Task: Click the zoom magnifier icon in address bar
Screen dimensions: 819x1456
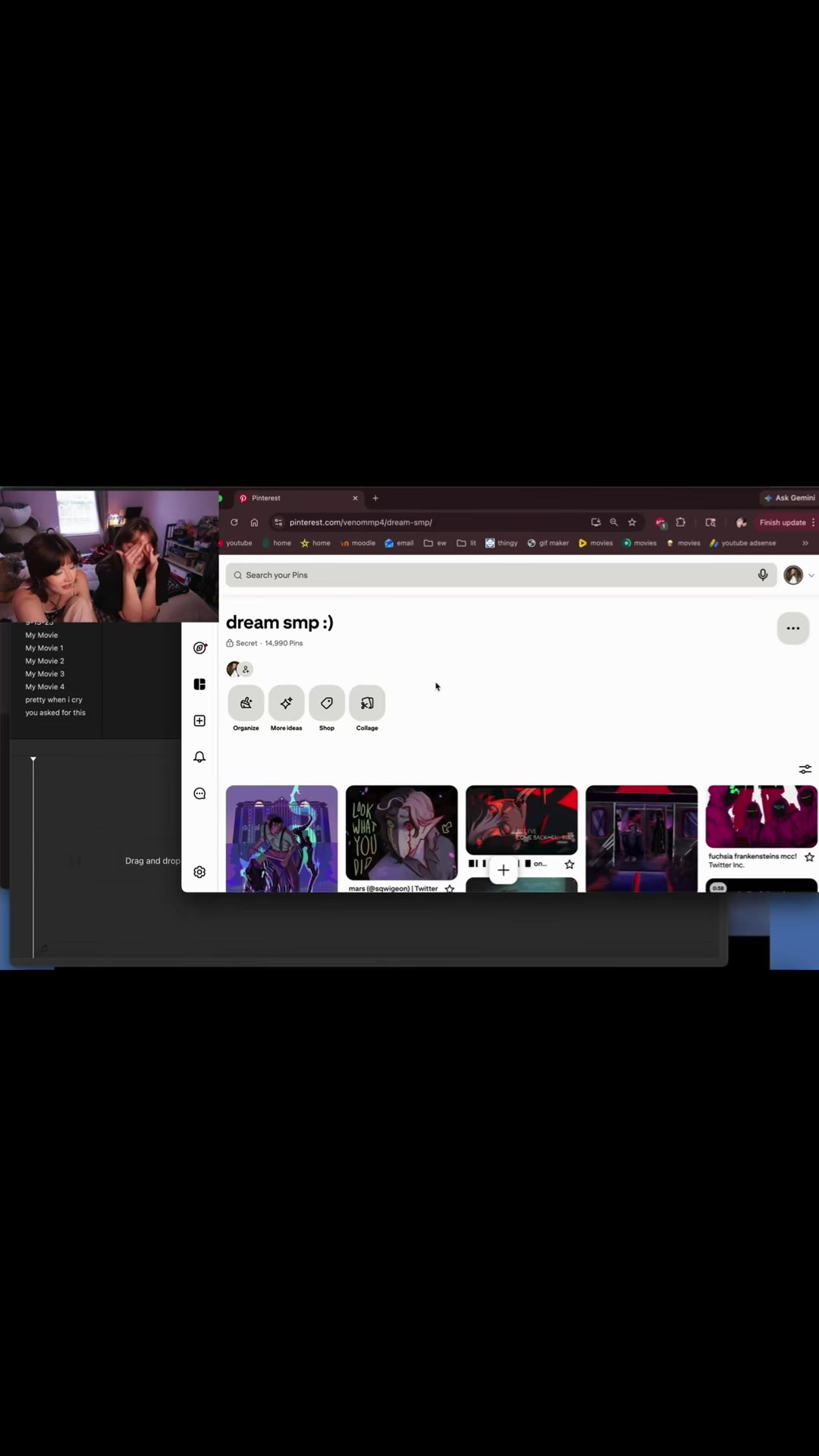Action: 614,522
